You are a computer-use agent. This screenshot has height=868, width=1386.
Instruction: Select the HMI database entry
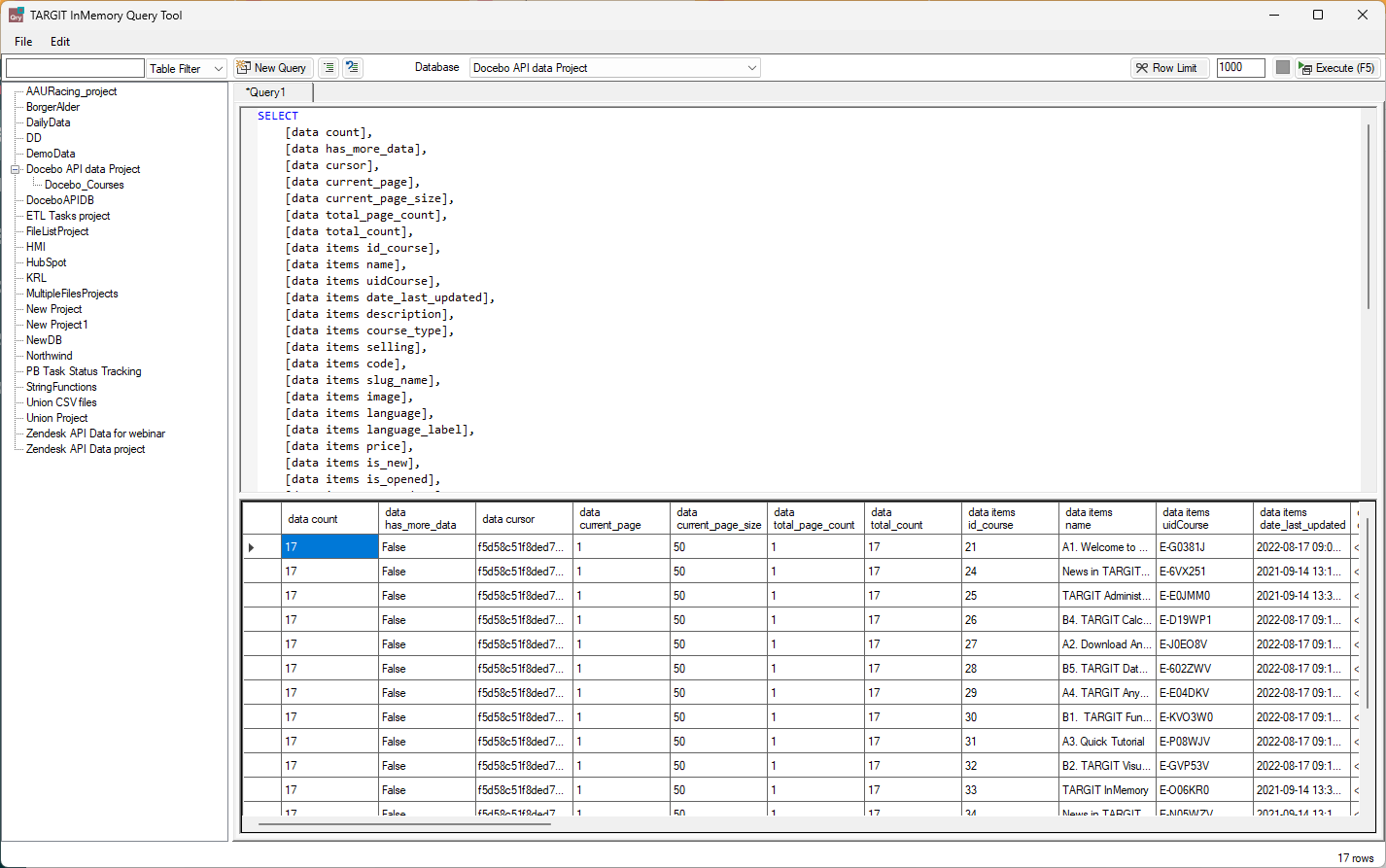(x=36, y=247)
